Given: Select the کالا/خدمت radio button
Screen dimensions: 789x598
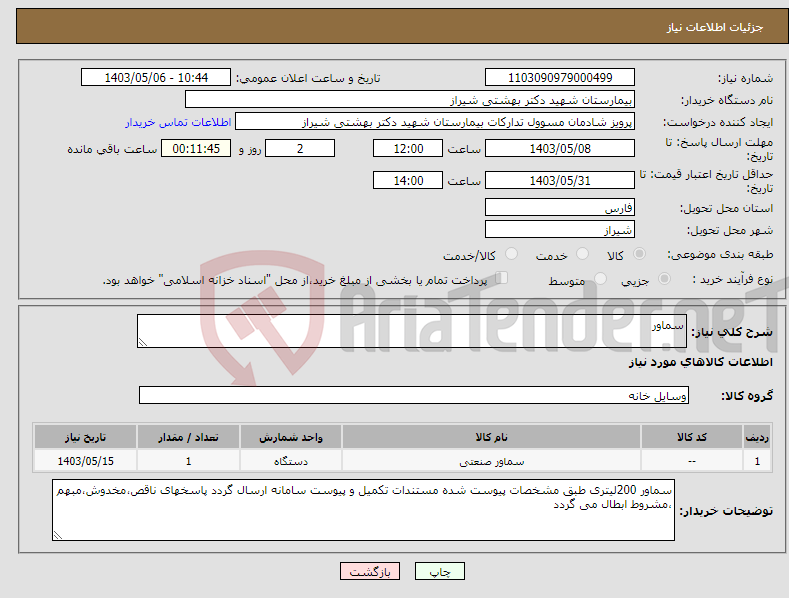Looking at the screenshot, I should 511,254.
